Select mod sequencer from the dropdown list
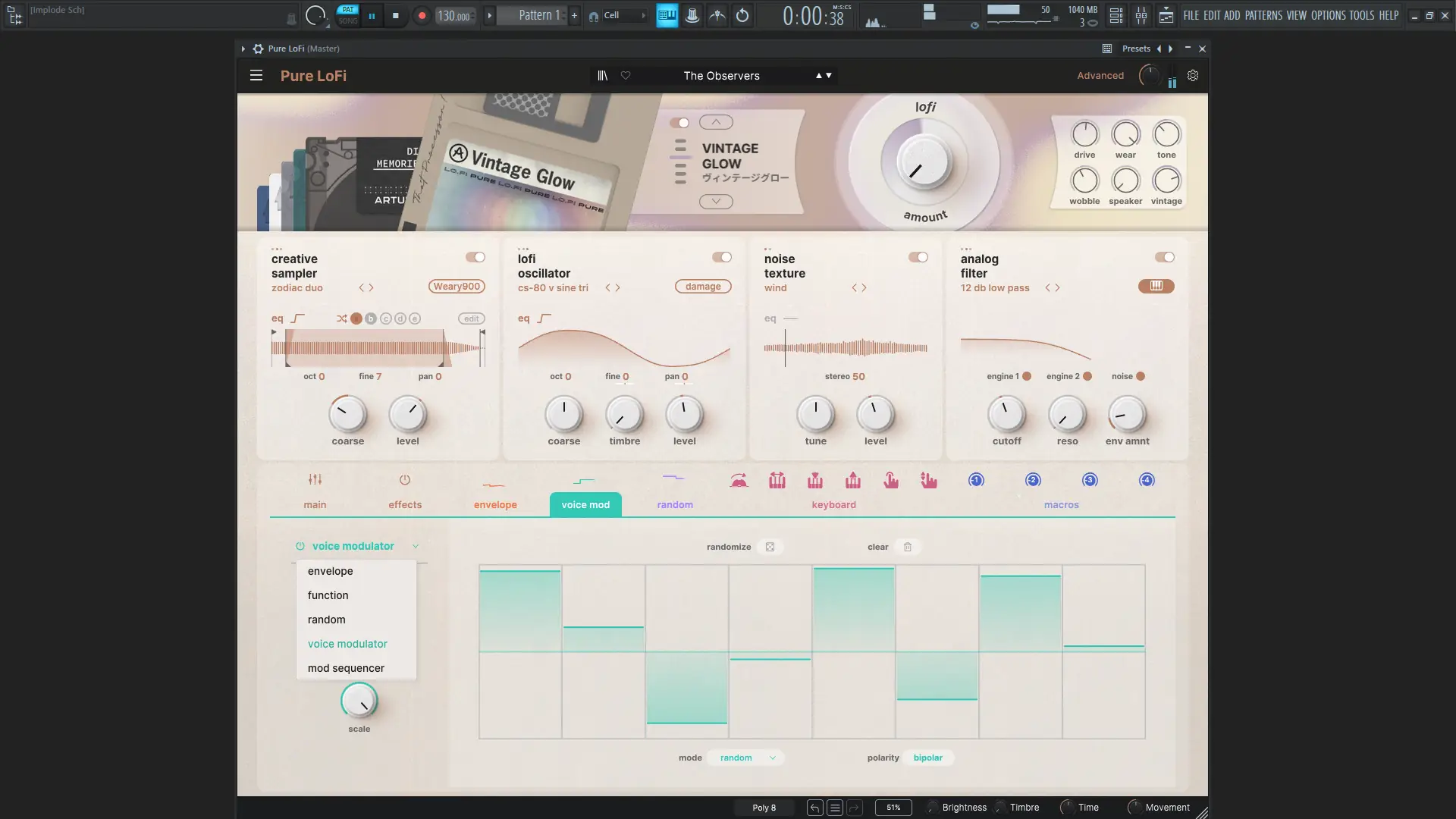The image size is (1456, 819). [346, 668]
